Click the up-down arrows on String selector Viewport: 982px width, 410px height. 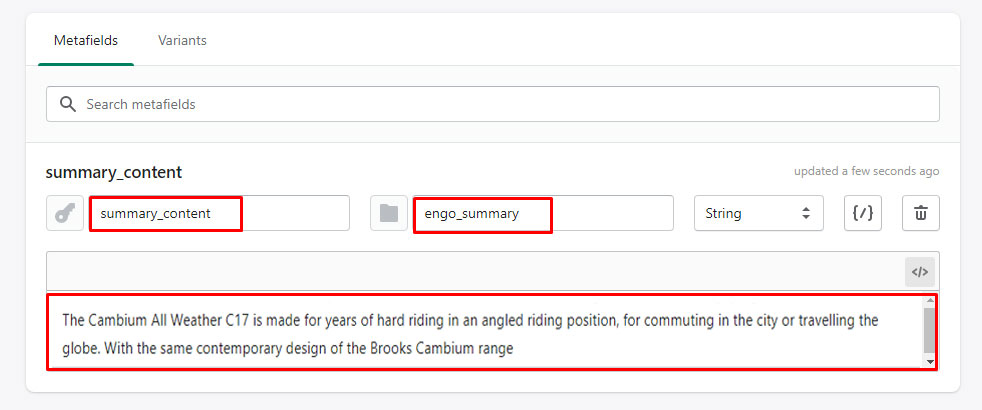806,213
